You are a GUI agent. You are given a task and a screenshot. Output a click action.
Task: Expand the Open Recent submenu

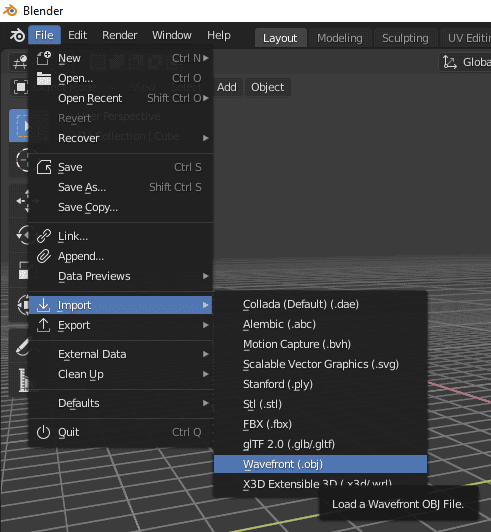120,98
